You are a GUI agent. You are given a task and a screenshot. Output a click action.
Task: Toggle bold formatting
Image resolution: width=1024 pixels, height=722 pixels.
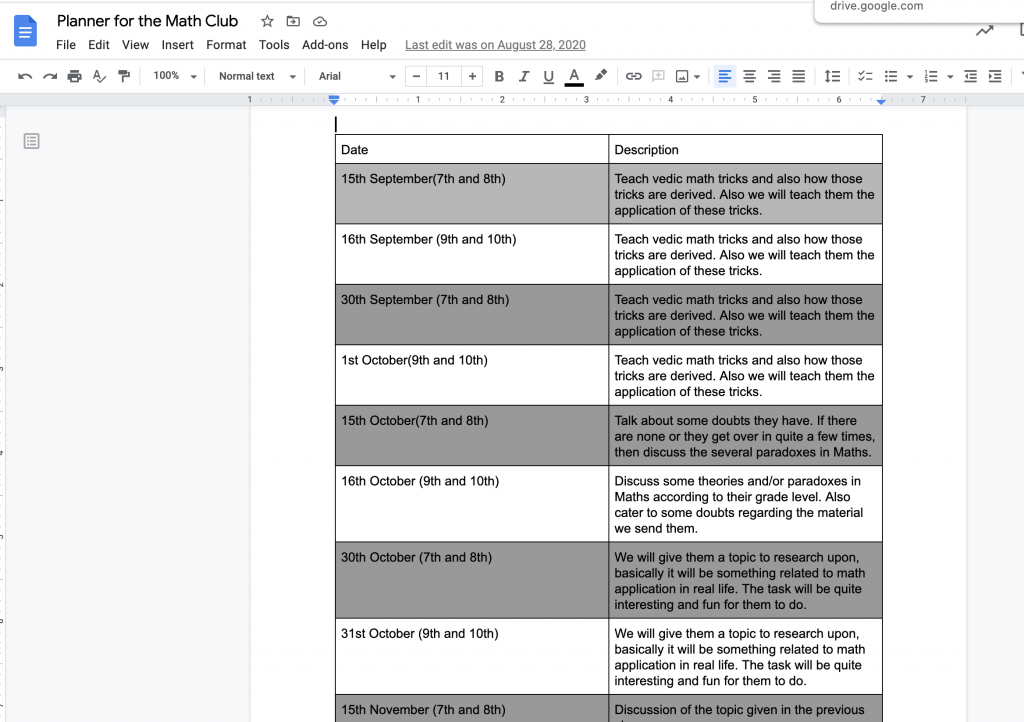pos(499,76)
